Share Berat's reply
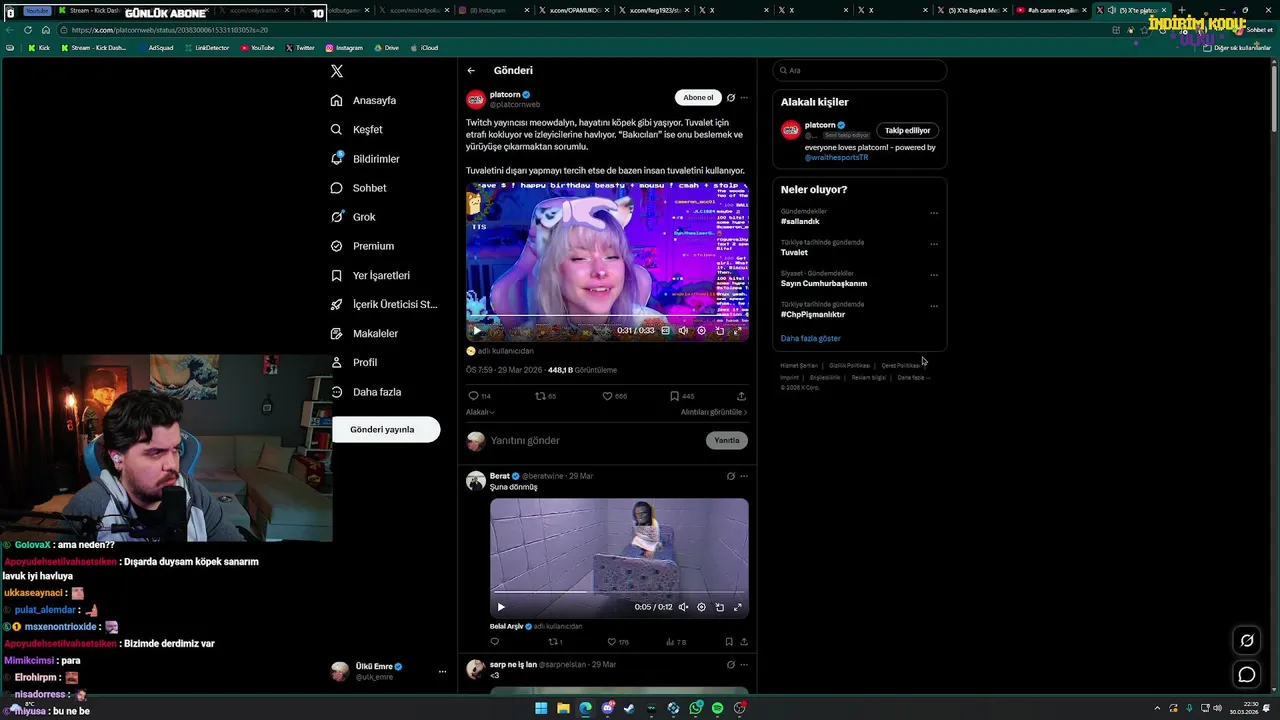The width and height of the screenshot is (1280, 720). pyautogui.click(x=744, y=642)
